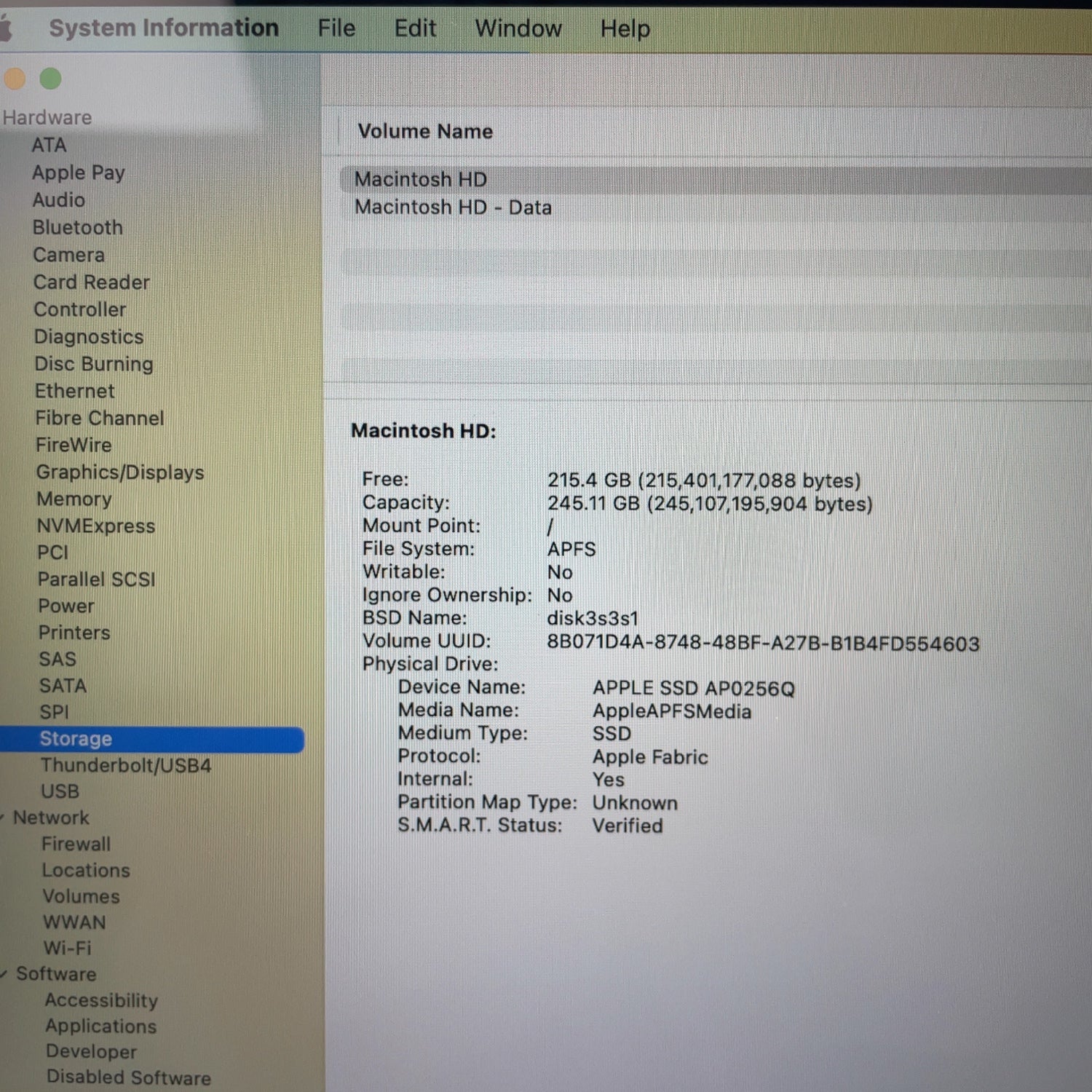
Task: Collapse the Software section chevron
Action: point(4,974)
